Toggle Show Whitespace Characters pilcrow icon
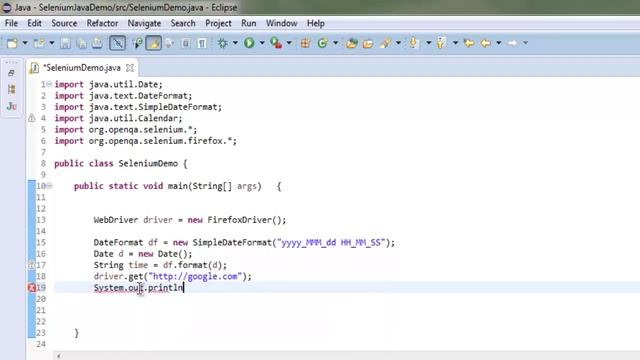This screenshot has width=640, height=360. tap(202, 43)
